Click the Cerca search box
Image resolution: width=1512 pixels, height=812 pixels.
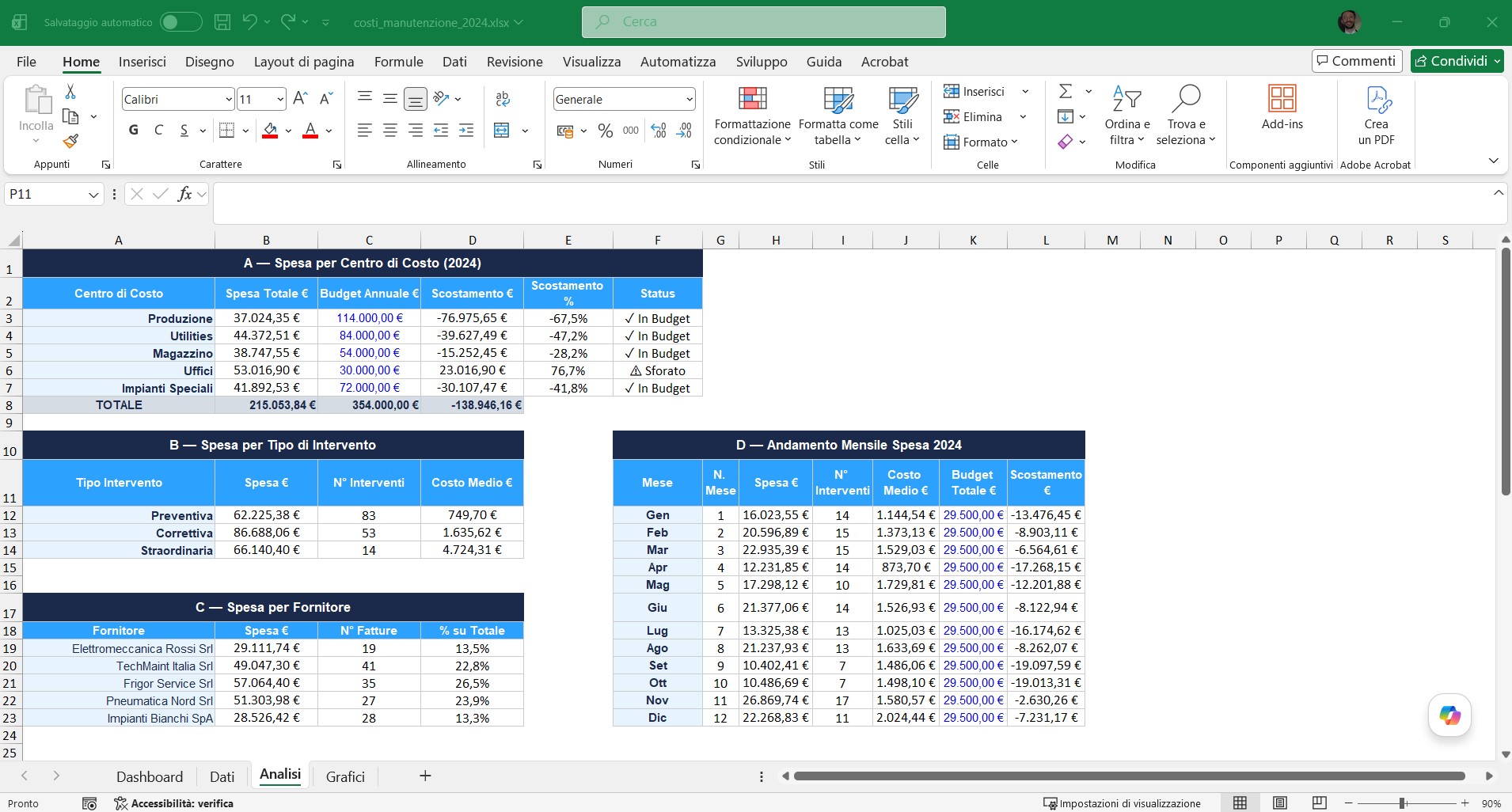click(x=763, y=22)
